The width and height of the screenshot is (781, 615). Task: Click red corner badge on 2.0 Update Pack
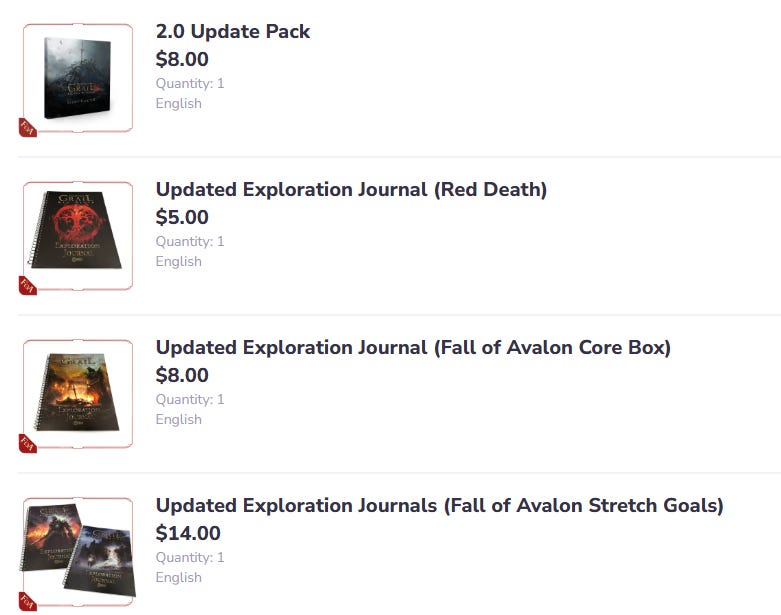pyautogui.click(x=27, y=128)
